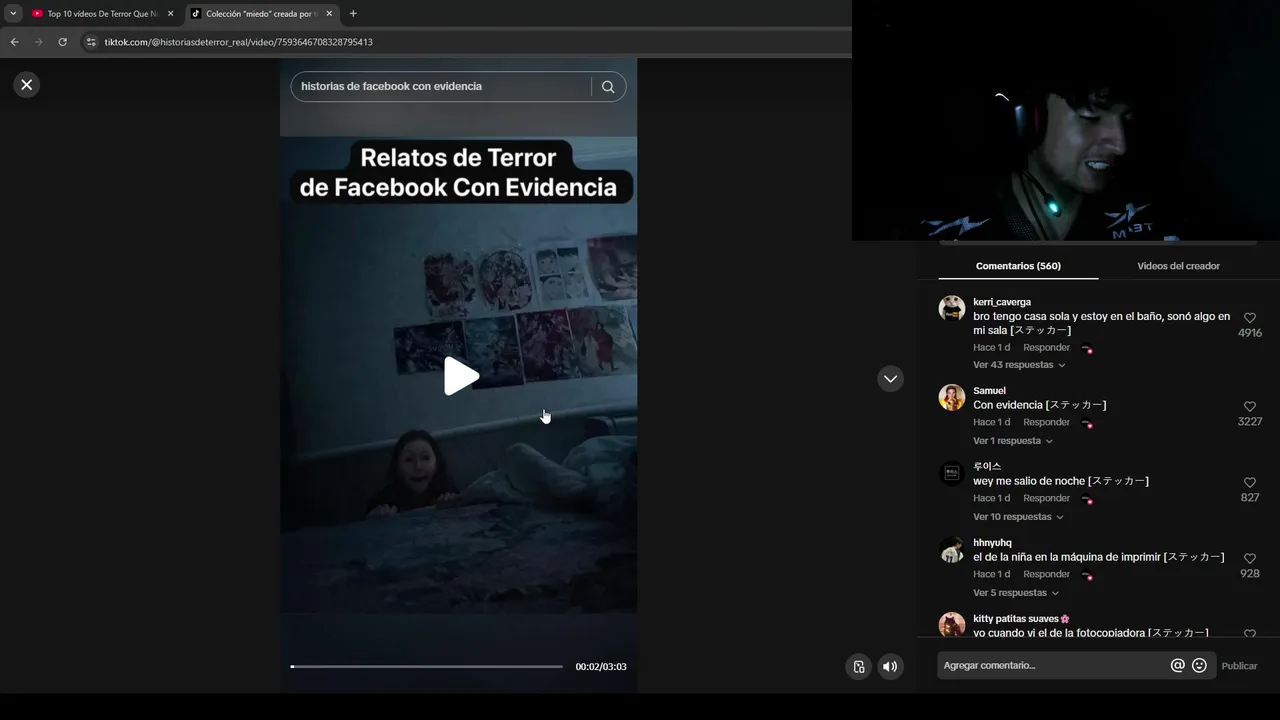
Task: Click the Agregar comentario input field
Action: [1053, 666]
